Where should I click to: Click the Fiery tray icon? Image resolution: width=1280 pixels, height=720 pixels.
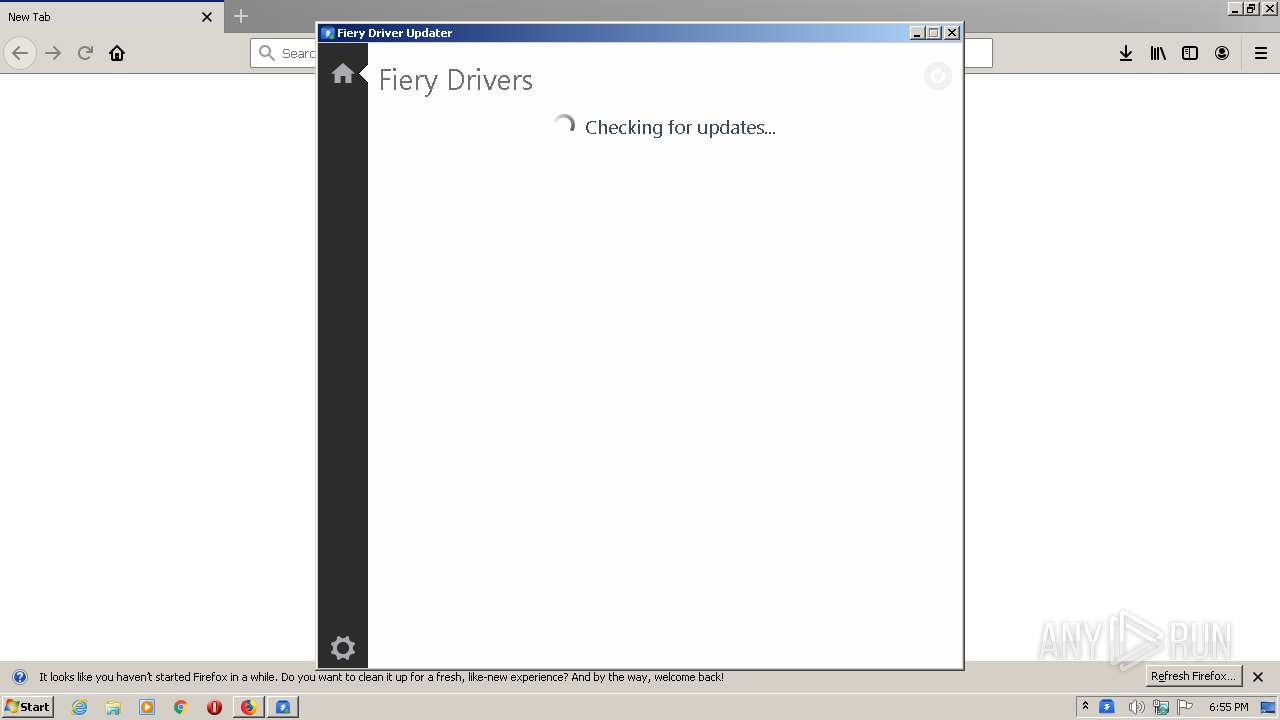tap(1107, 707)
